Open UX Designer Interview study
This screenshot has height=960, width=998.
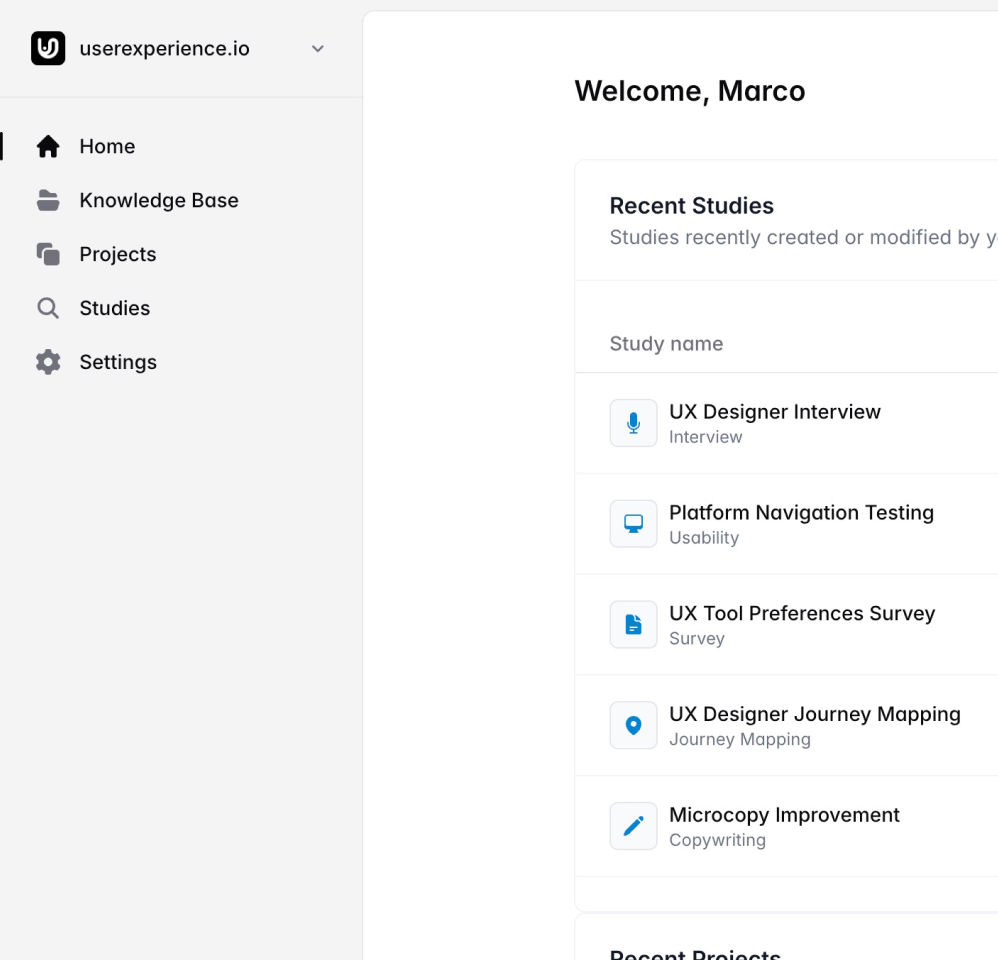775,412
